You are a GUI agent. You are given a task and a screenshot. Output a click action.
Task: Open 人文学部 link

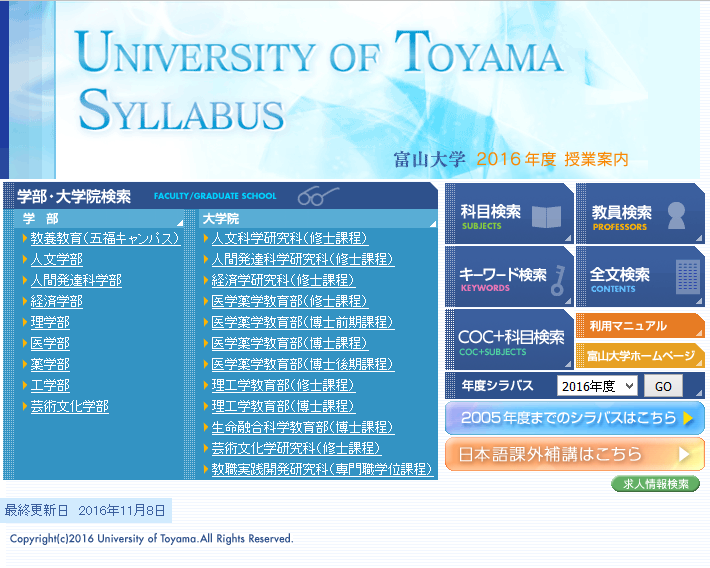point(57,260)
